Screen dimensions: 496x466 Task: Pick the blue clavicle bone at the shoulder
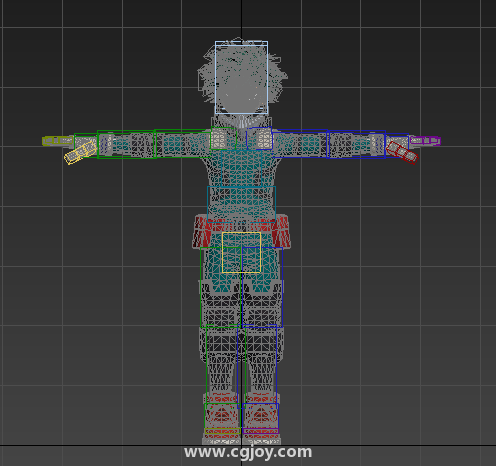pos(259,138)
